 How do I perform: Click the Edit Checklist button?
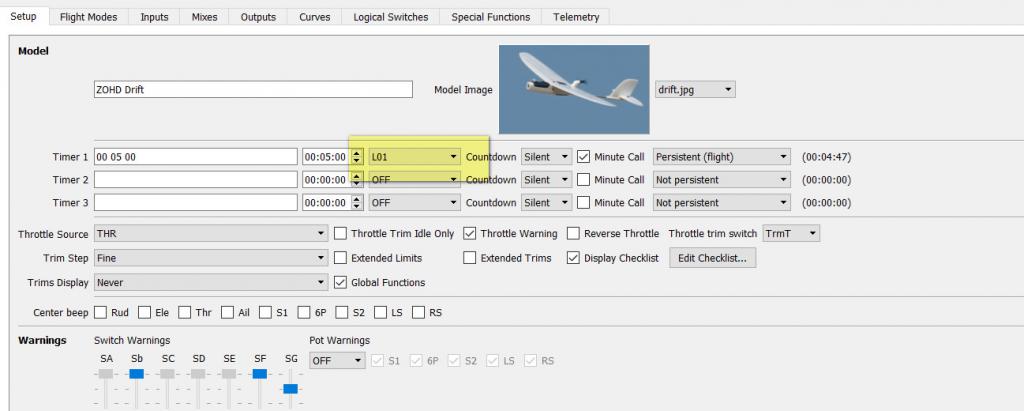714,258
